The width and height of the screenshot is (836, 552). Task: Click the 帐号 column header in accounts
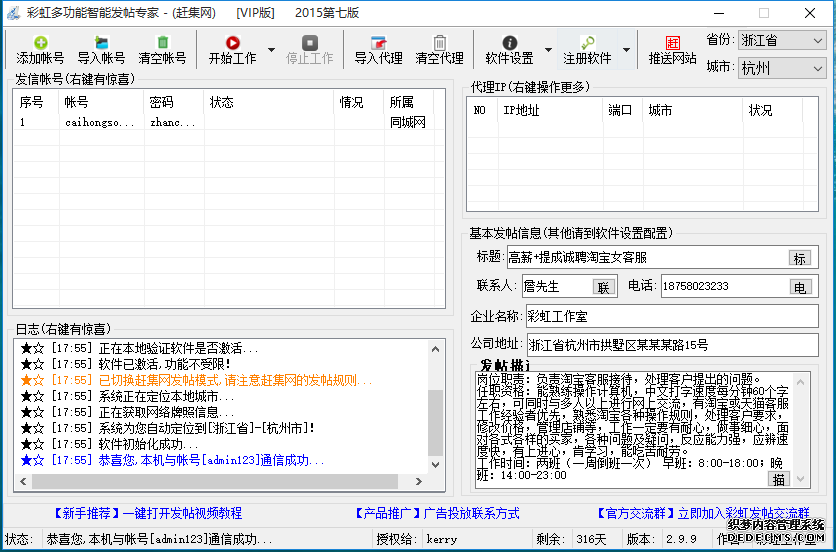(101, 102)
